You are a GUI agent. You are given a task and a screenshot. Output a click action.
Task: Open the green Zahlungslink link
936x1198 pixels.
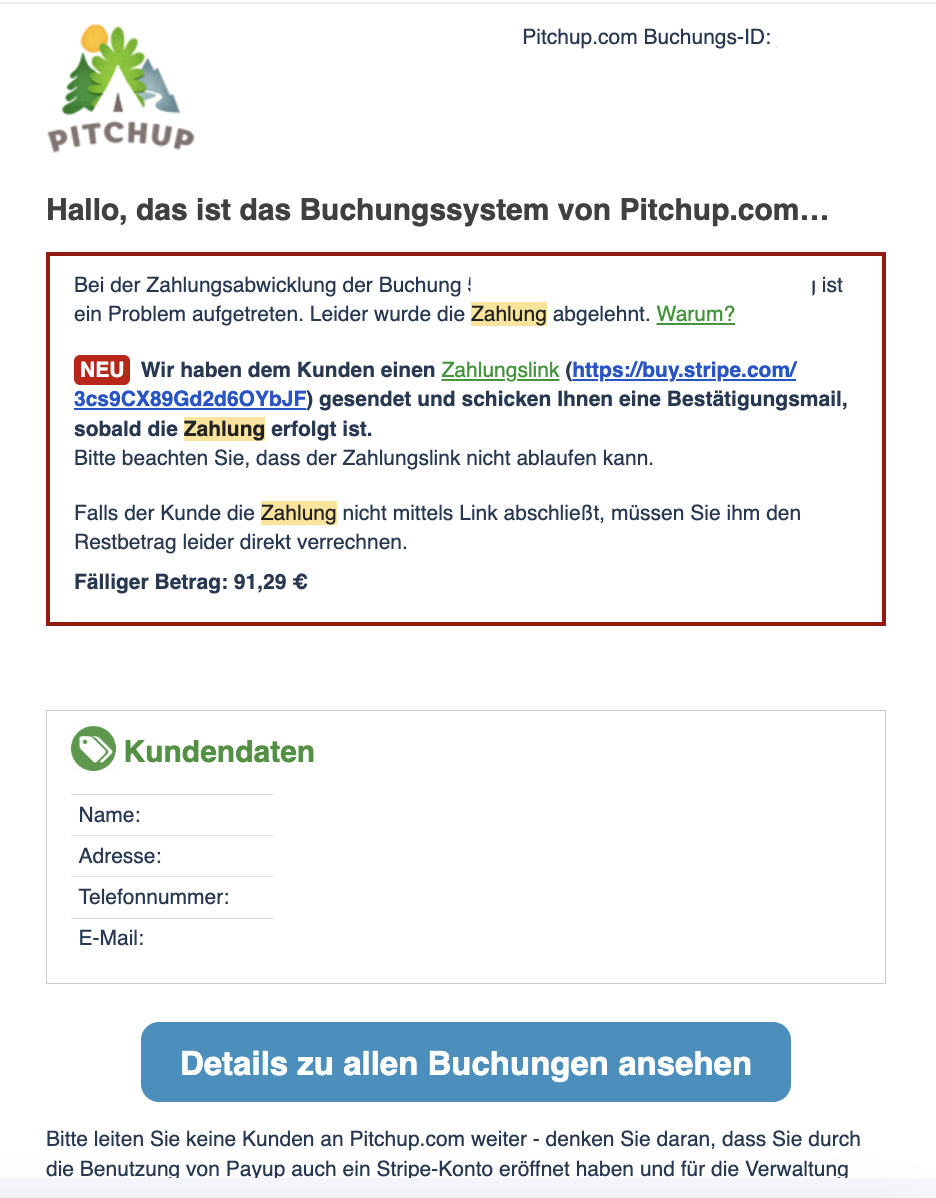pos(500,371)
